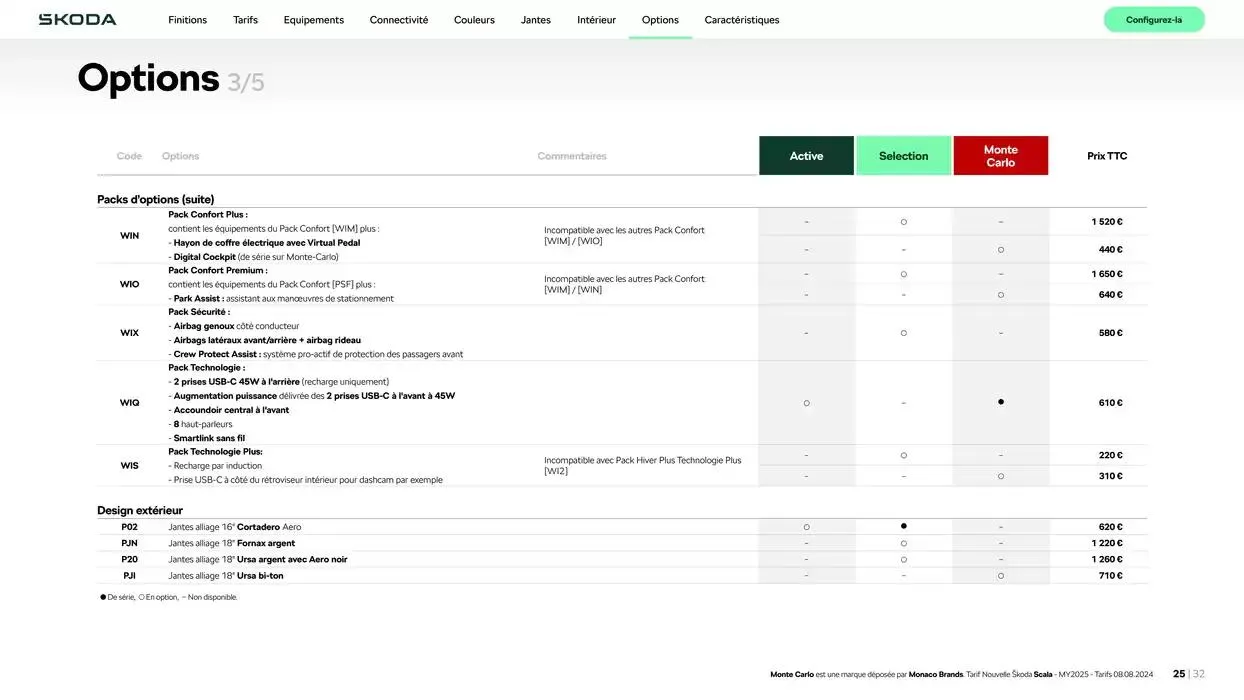Image resolution: width=1244 pixels, height=700 pixels.
Task: Go to the Tarifs section
Action: pyautogui.click(x=245, y=20)
